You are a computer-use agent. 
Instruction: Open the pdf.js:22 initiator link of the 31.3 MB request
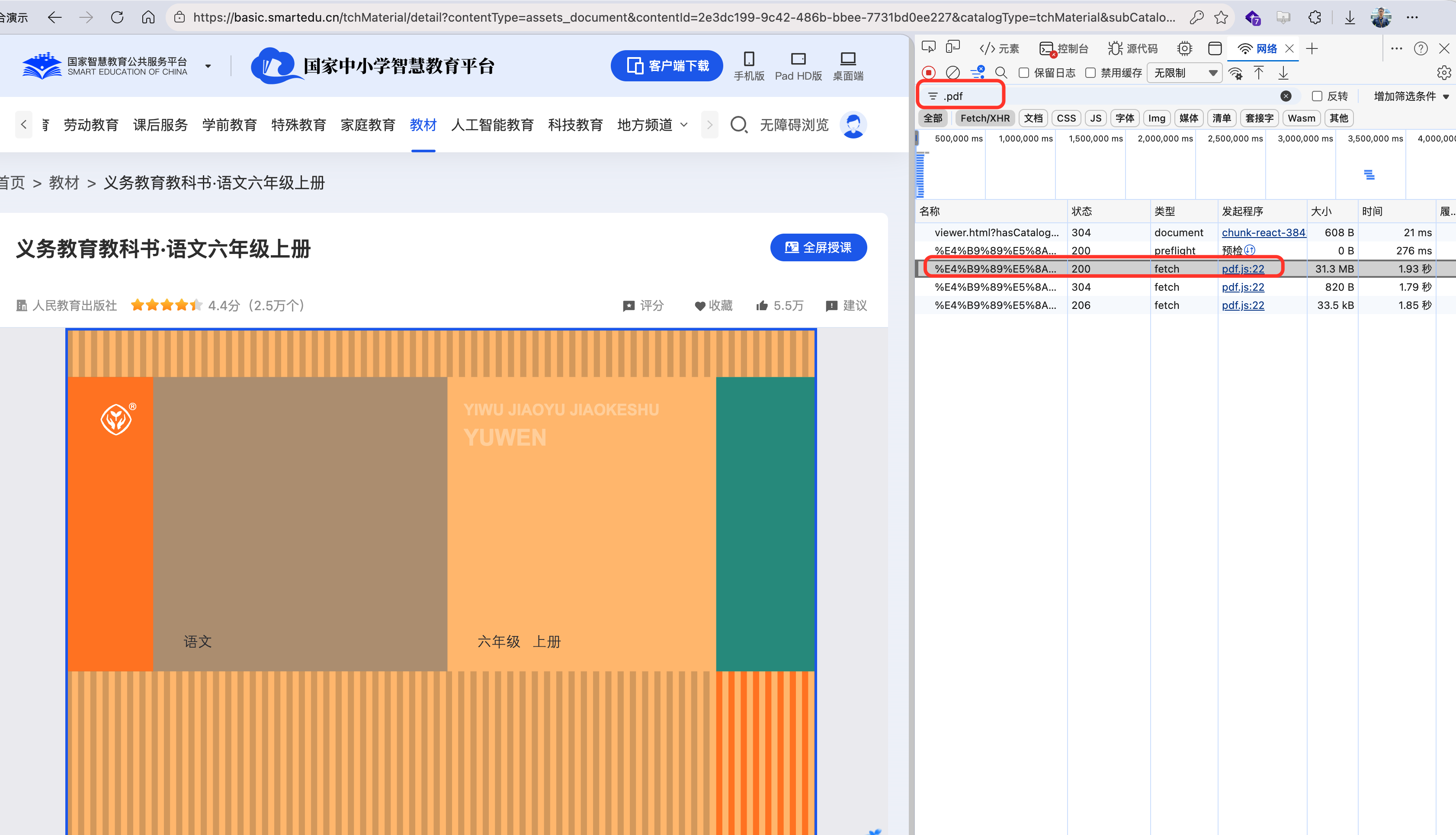(x=1243, y=268)
